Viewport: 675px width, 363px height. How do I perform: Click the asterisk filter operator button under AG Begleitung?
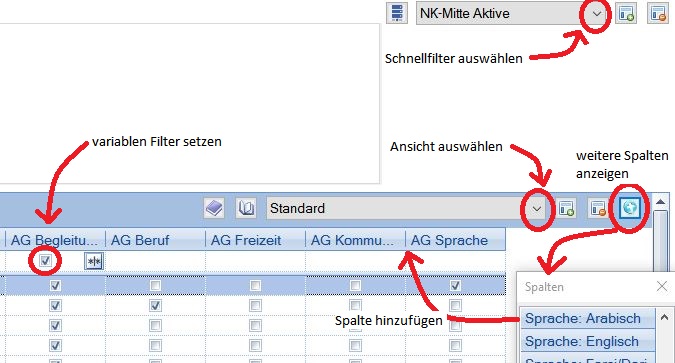coord(94,261)
